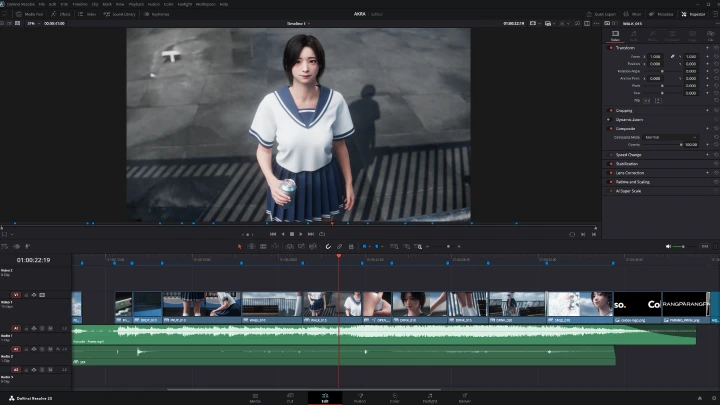Play the timeline in reverse

point(282,234)
